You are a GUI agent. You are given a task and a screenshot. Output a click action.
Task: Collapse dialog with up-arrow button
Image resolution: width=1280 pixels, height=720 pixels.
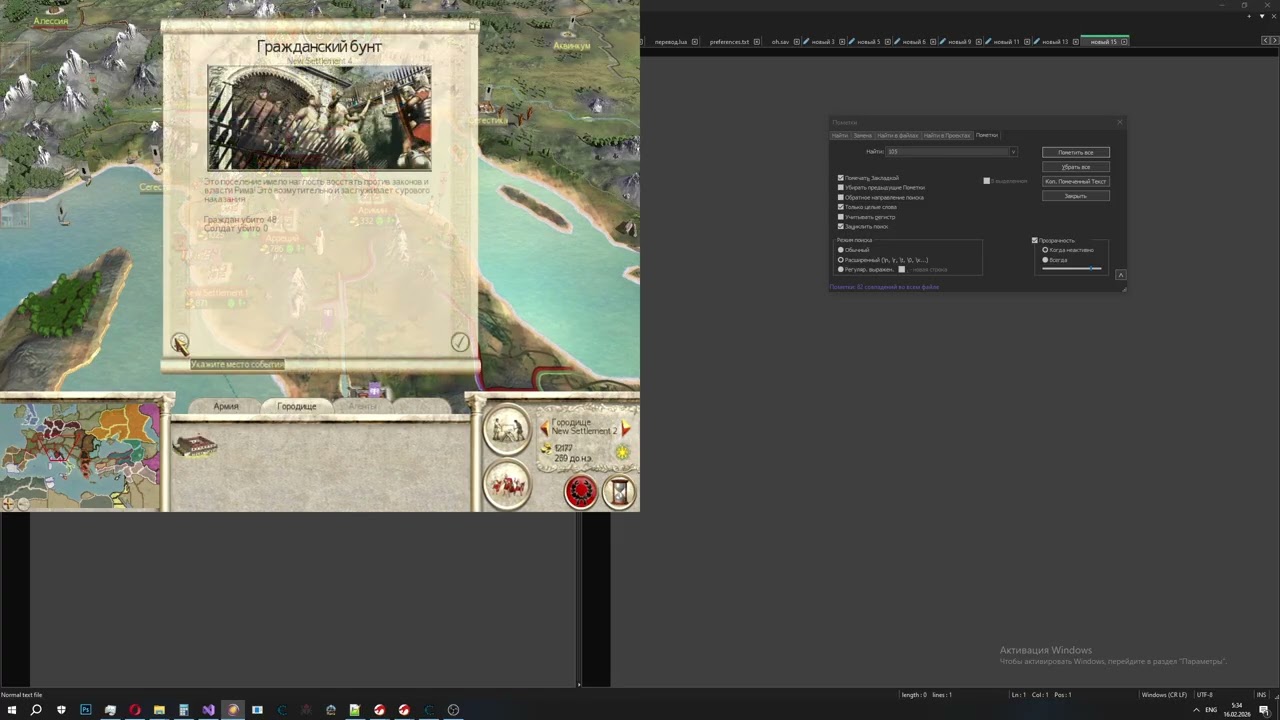pyautogui.click(x=1120, y=275)
